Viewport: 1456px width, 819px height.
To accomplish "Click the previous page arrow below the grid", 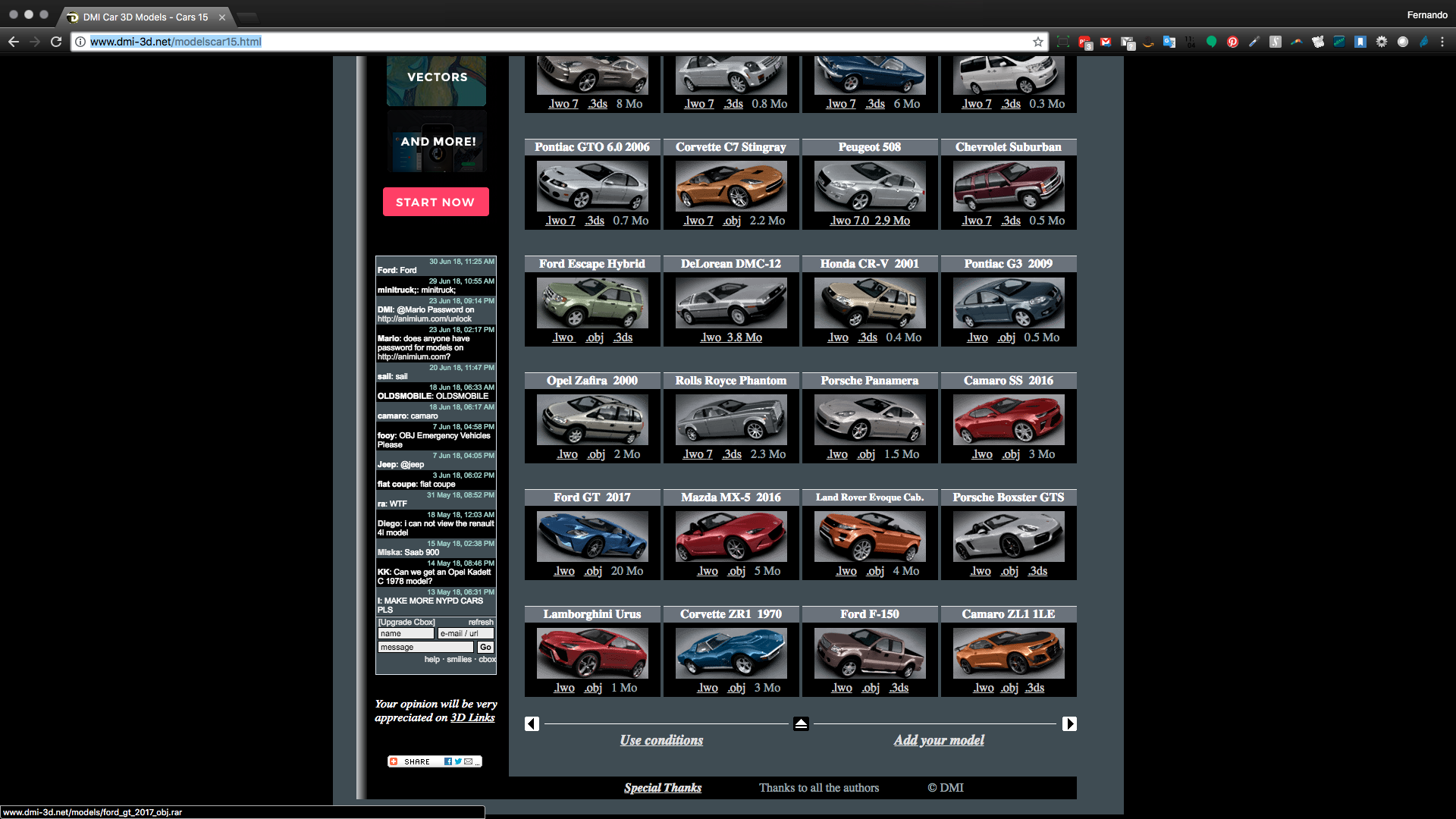I will pos(532,724).
